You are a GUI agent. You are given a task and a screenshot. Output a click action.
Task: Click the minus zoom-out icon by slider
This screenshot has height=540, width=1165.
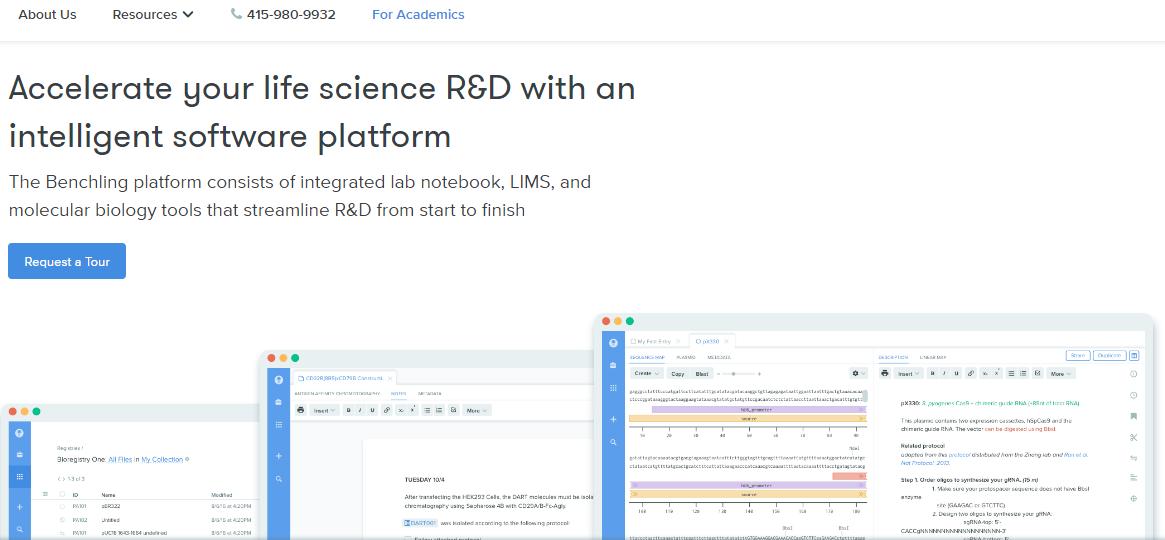(x=719, y=374)
